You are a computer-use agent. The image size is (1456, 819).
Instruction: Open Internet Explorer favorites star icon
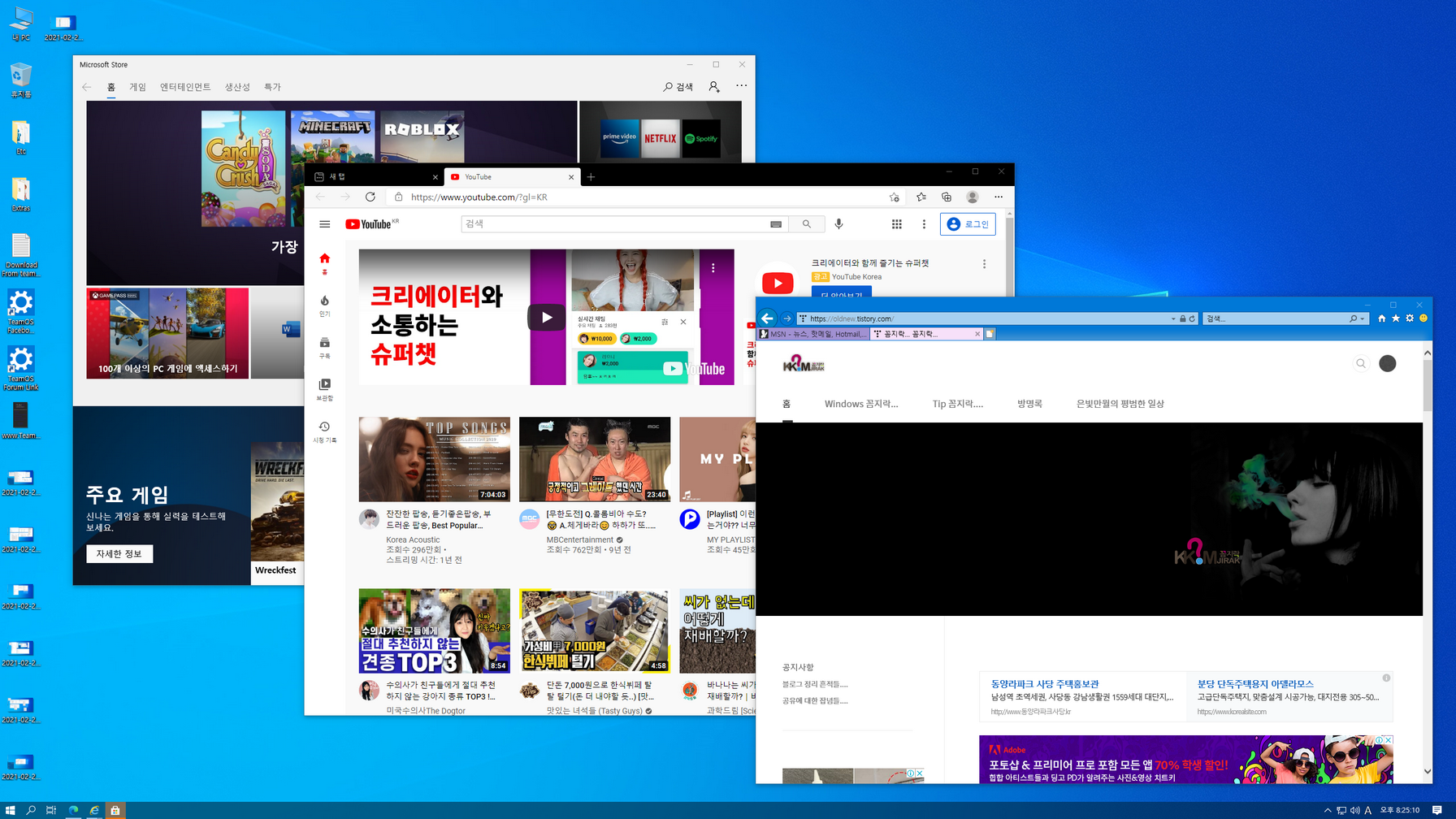coord(1396,318)
